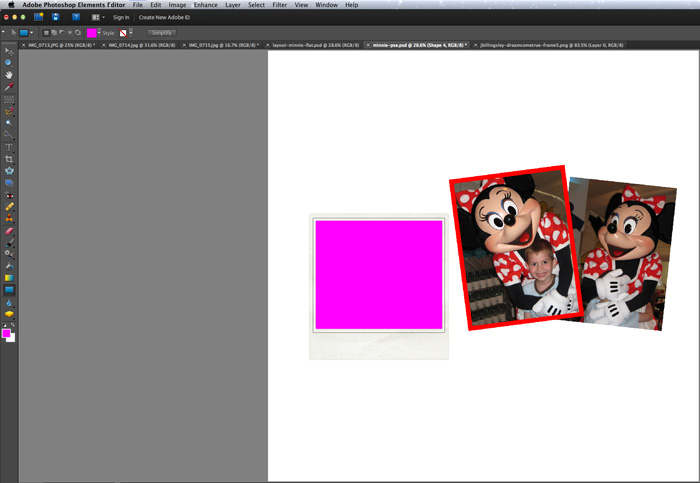Select the Red Eye Removal tool

[8, 195]
